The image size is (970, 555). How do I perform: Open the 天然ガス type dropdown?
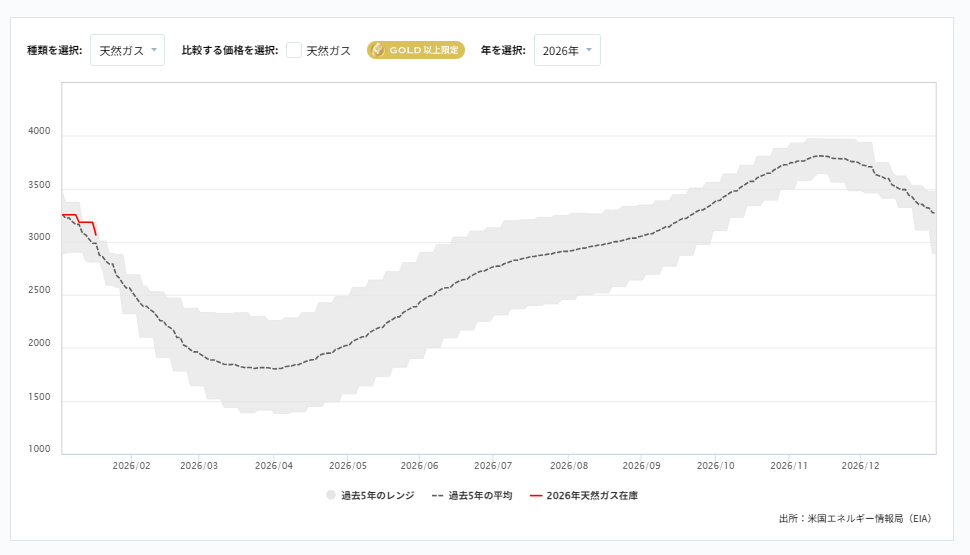[127, 50]
